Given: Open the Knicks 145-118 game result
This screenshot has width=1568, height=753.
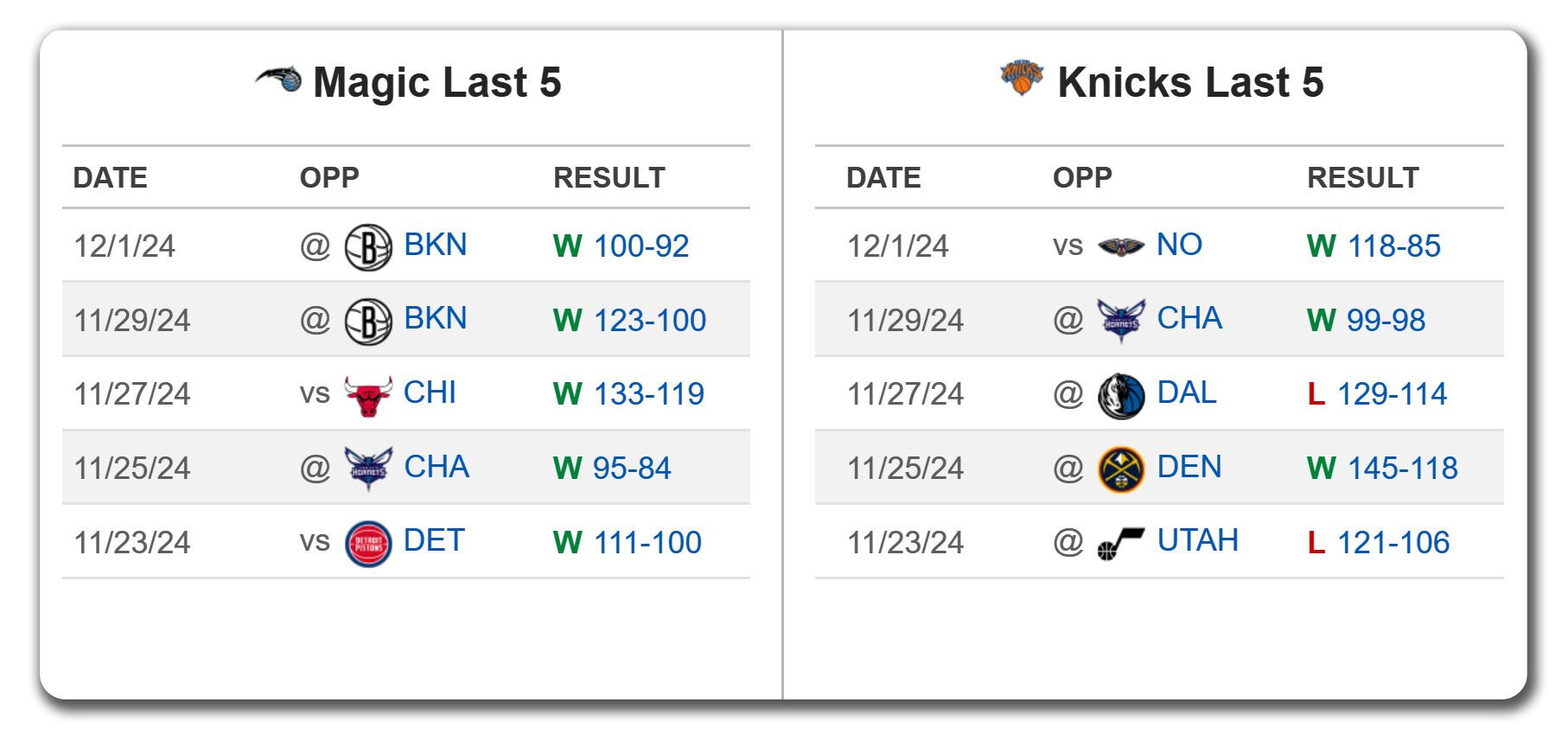Looking at the screenshot, I should point(1402,469).
